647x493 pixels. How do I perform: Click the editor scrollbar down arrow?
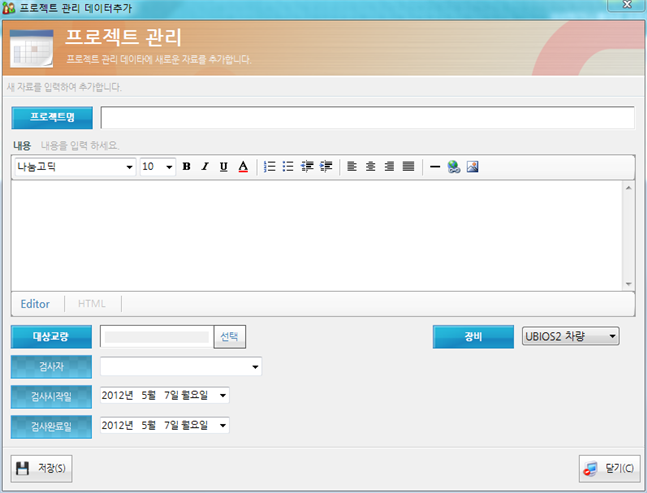[x=628, y=284]
